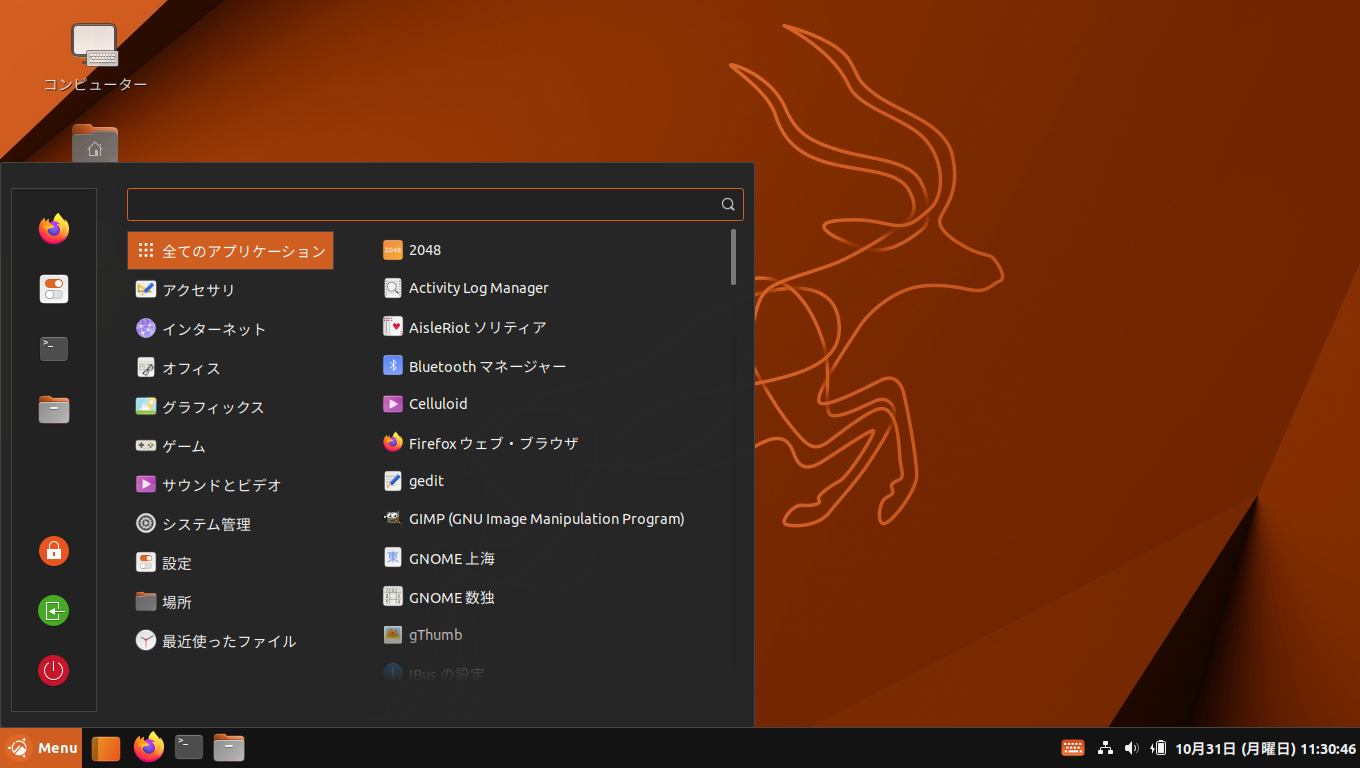Open Firefox from the menu favorites sidebar
Screen dimensions: 1360x768
pos(54,229)
